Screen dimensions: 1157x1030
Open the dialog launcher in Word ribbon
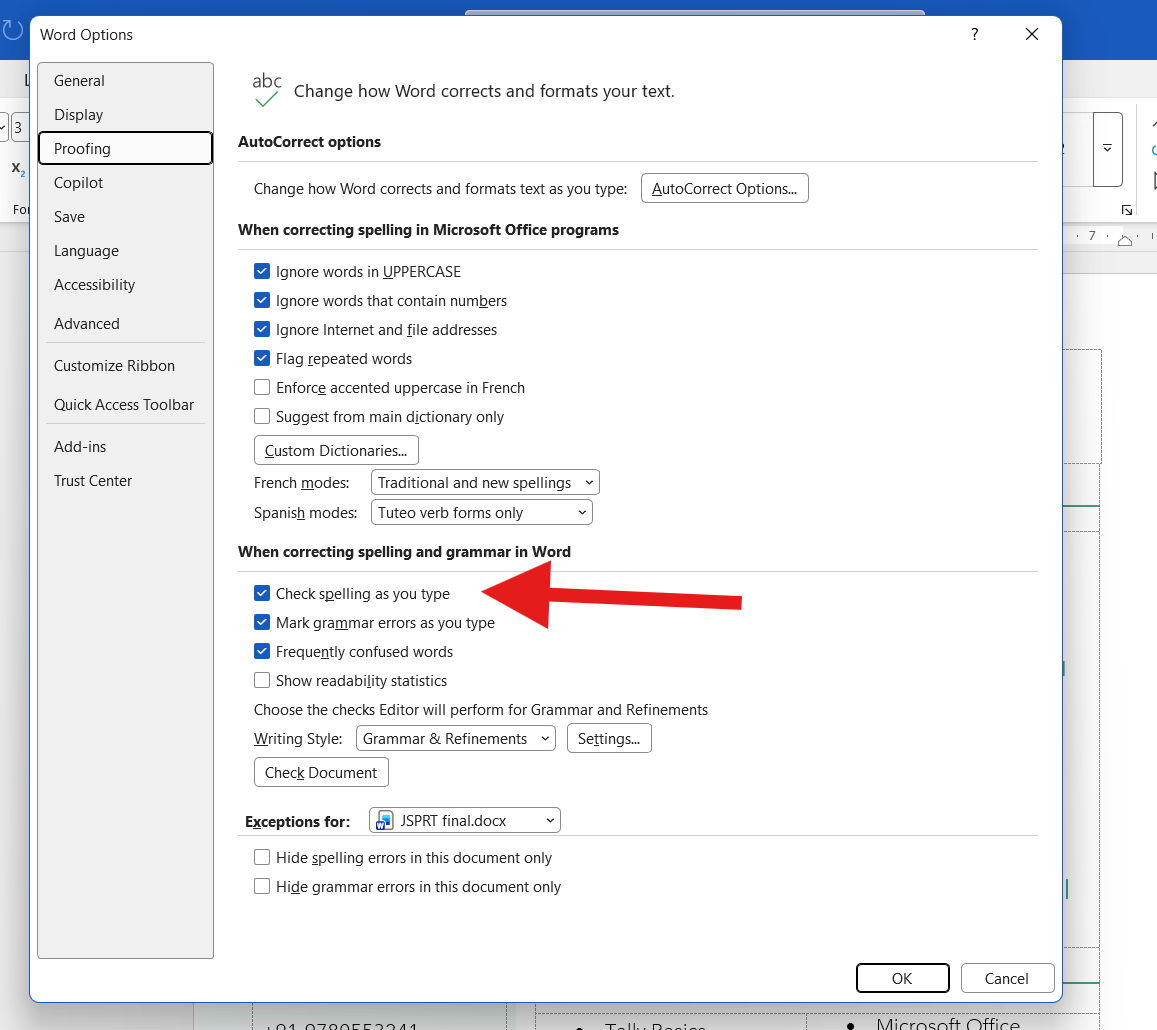tap(1126, 210)
